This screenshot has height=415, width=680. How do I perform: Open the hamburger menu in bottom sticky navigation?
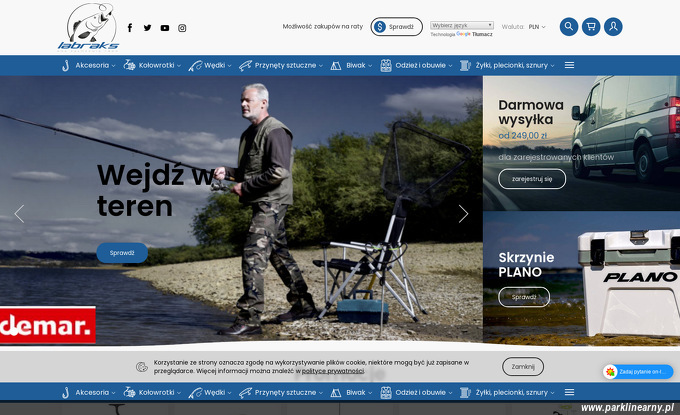coord(569,392)
